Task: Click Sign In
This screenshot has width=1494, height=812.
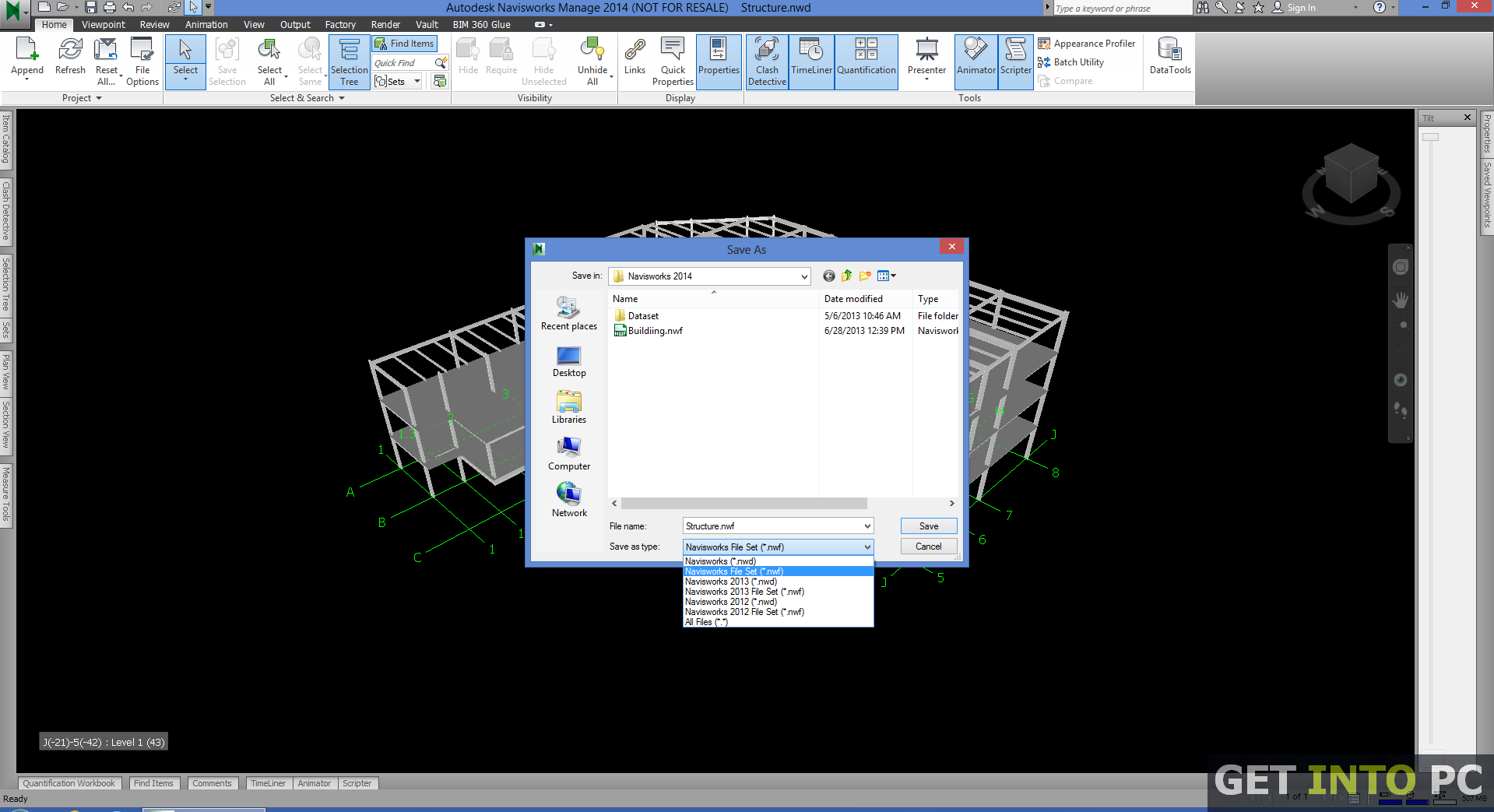Action: pos(1294,8)
